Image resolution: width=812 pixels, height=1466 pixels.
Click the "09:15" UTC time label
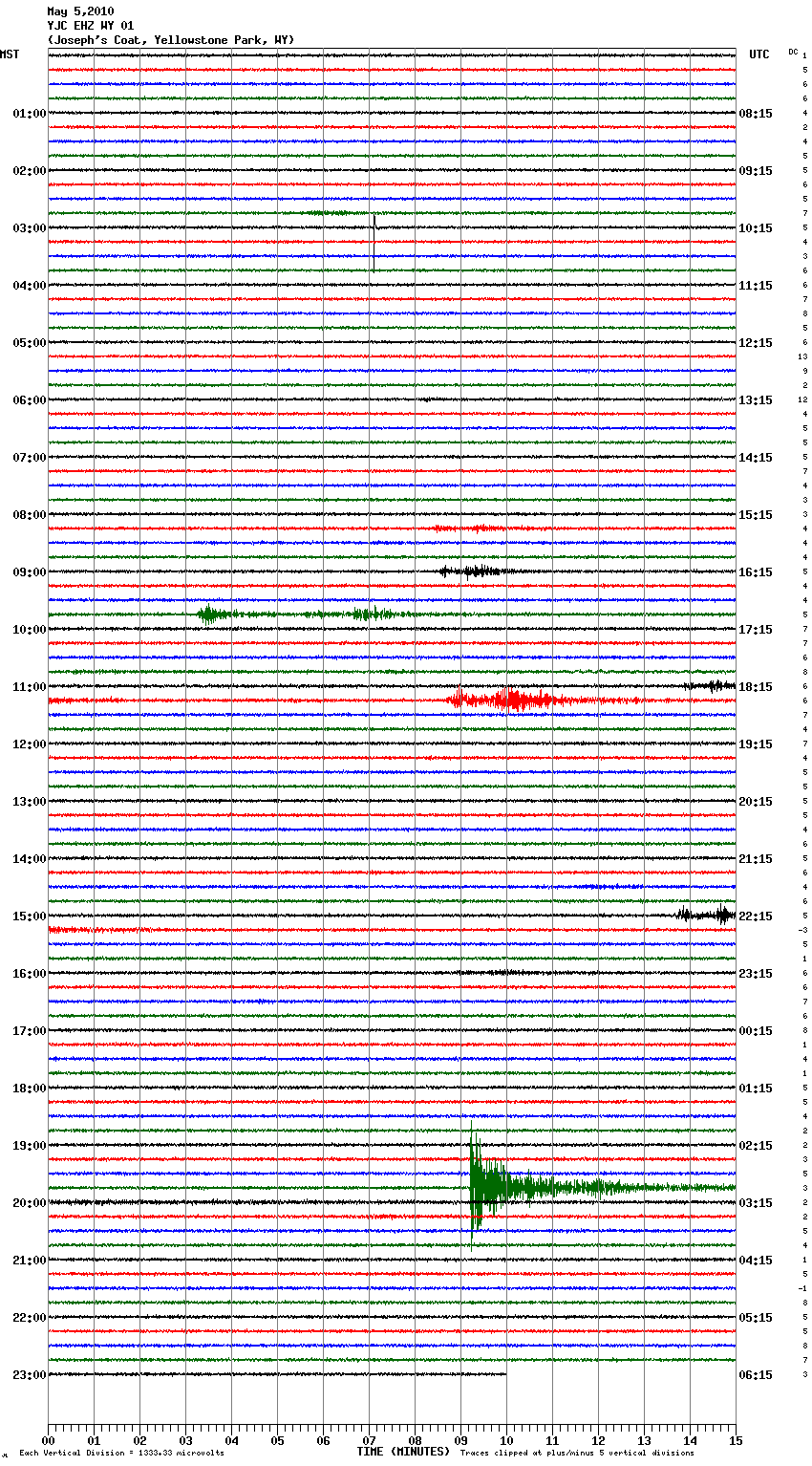[x=756, y=171]
